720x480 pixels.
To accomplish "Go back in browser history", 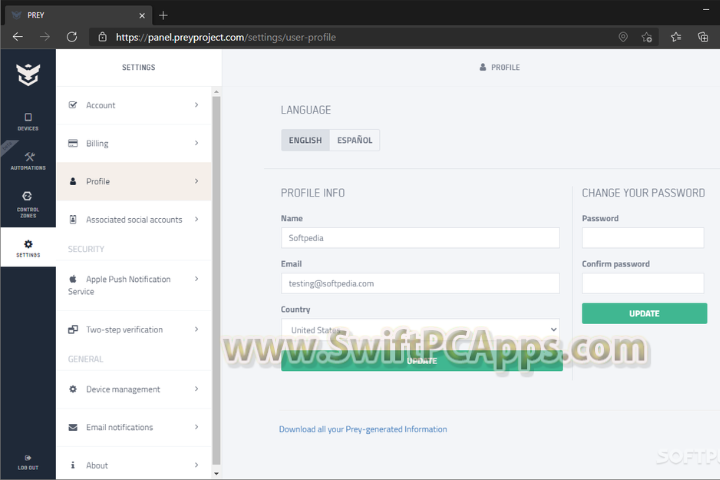I will [18, 37].
